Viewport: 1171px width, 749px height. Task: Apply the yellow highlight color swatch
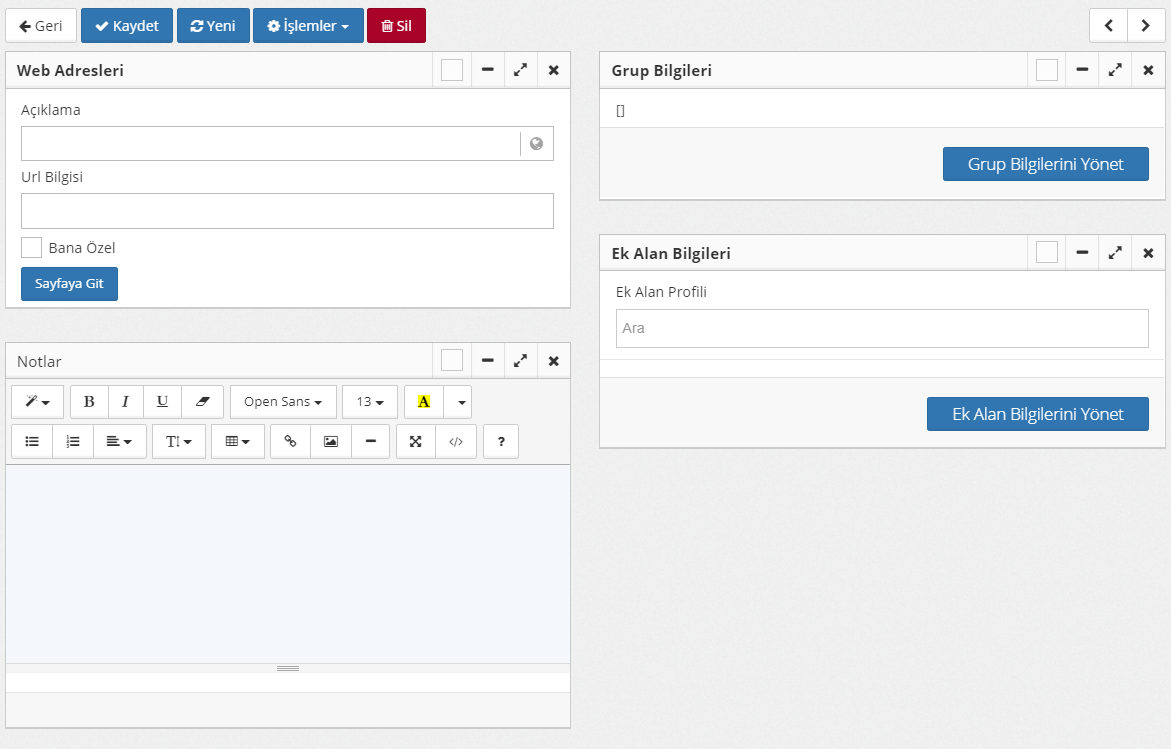(424, 402)
